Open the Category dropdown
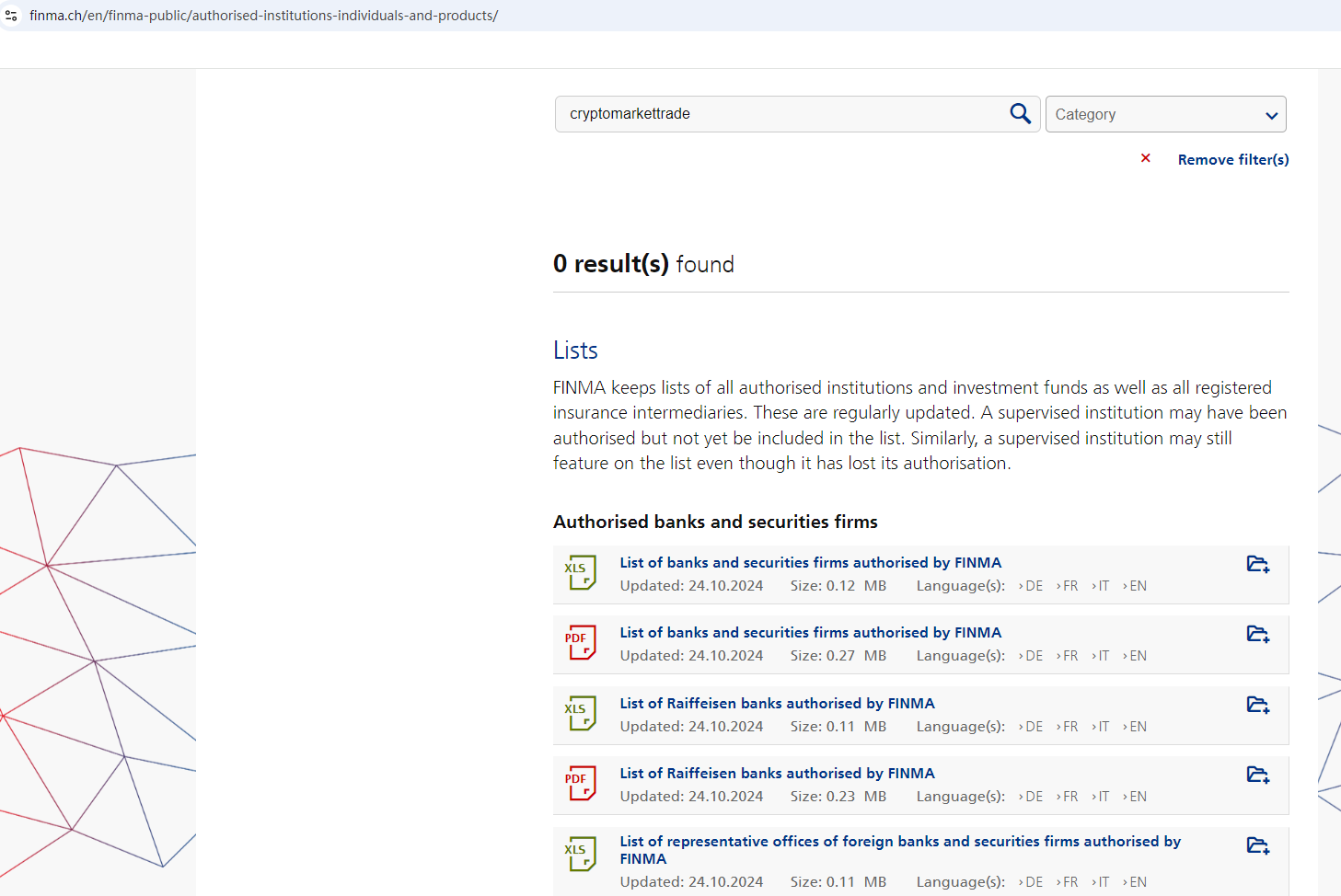Image resolution: width=1341 pixels, height=896 pixels. (x=1165, y=114)
